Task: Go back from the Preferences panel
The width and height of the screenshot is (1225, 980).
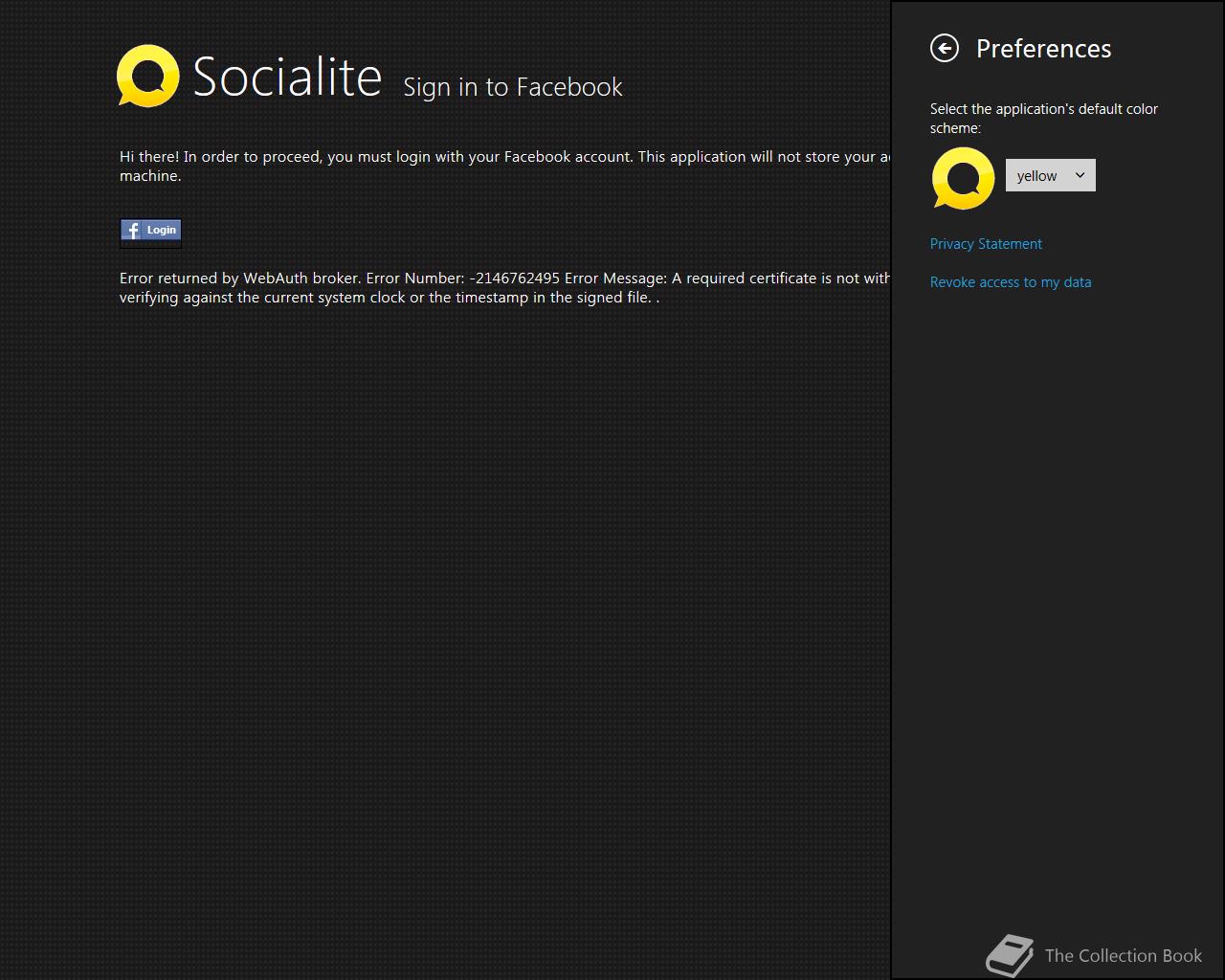Action: coord(945,48)
